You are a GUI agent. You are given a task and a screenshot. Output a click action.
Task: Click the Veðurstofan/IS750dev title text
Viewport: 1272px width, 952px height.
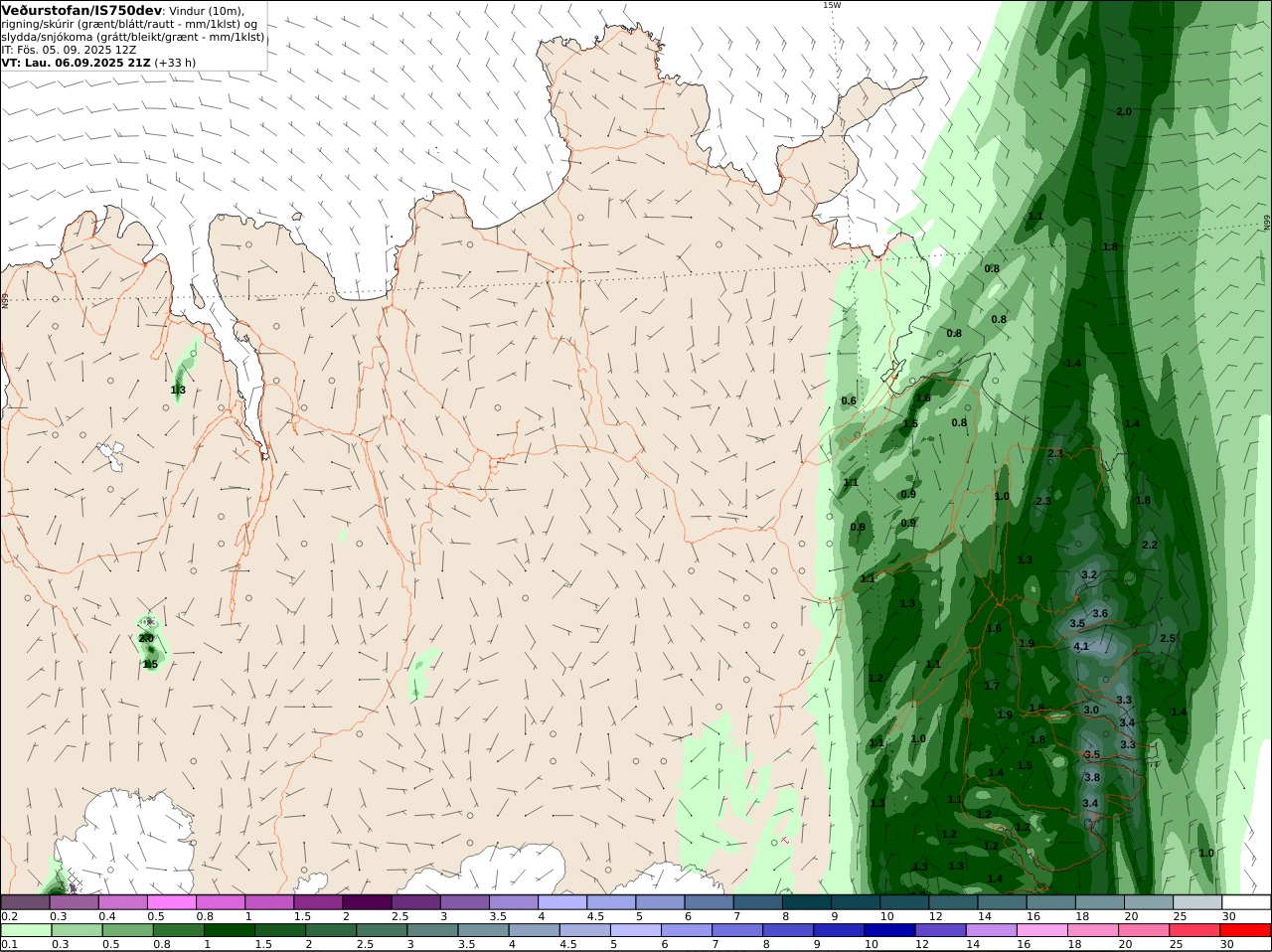[81, 10]
